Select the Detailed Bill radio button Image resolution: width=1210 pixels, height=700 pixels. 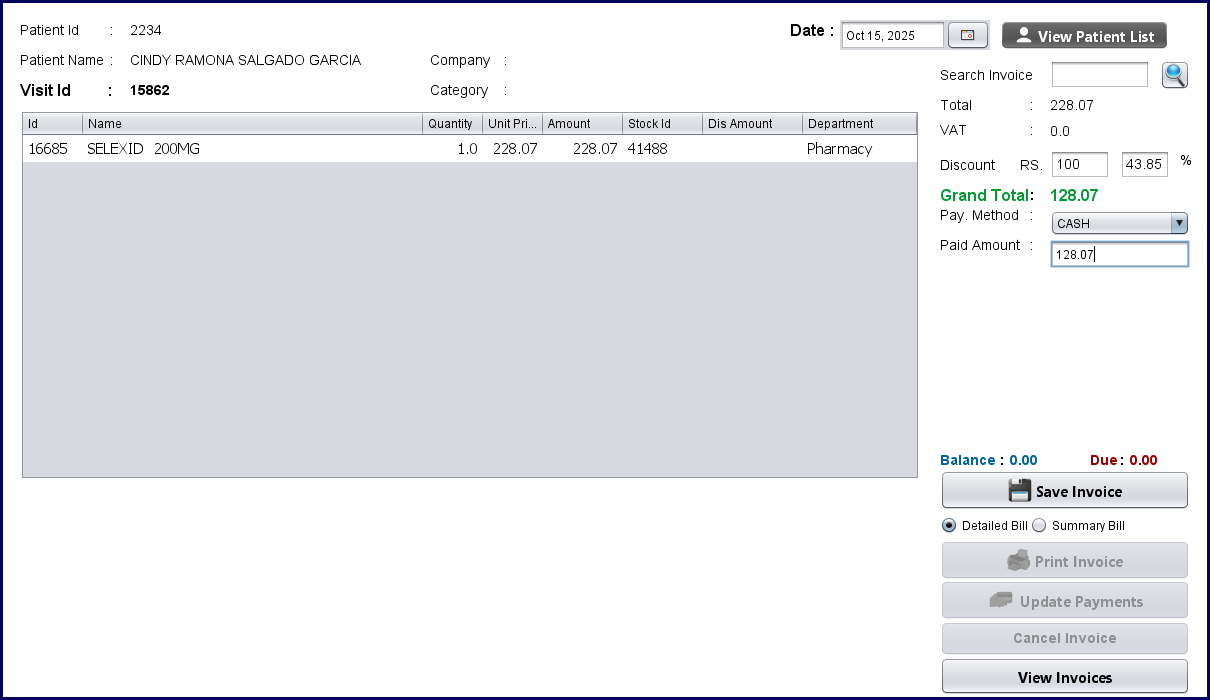949,526
